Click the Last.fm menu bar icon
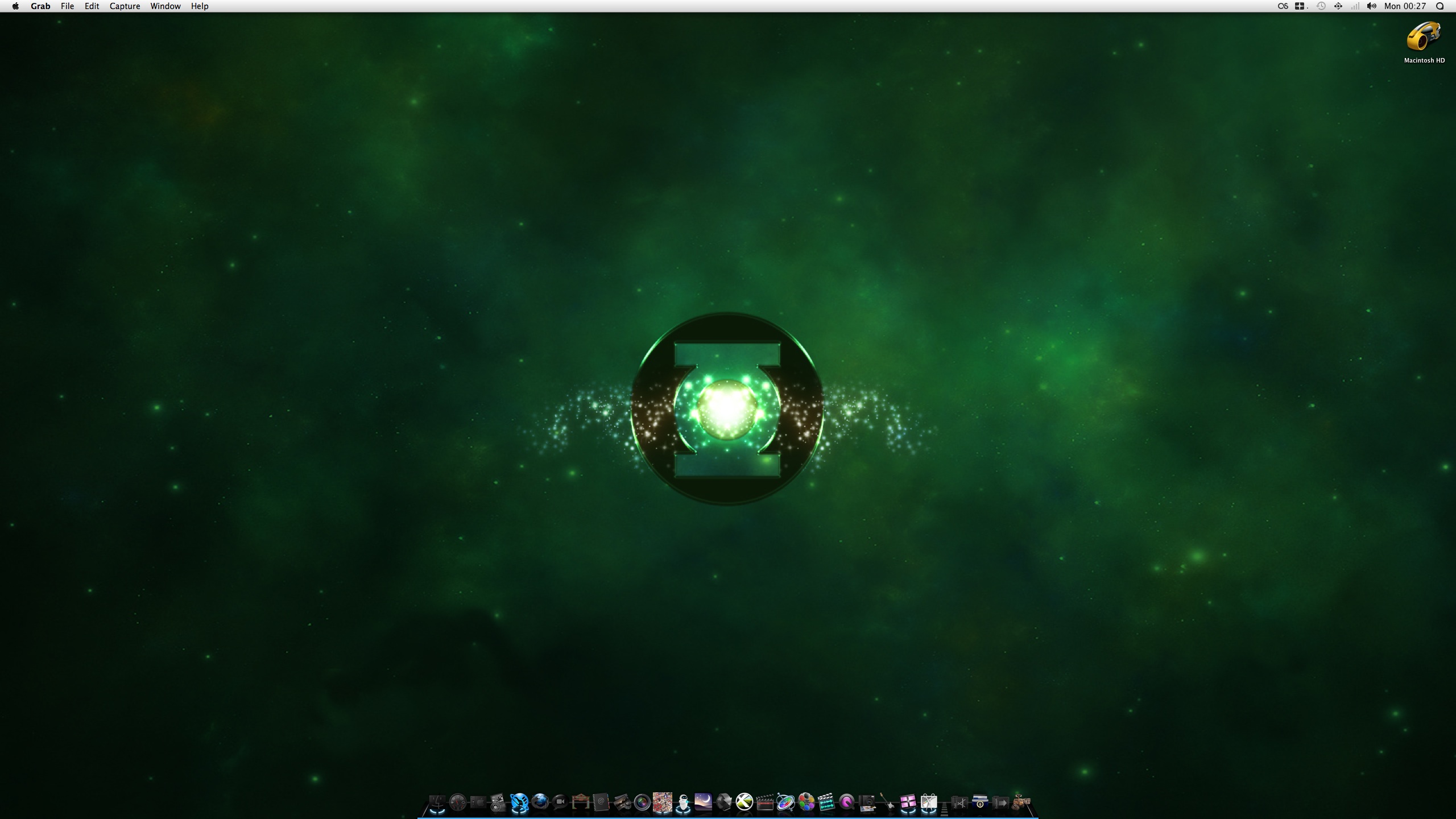This screenshot has height=819, width=1456. click(1283, 6)
